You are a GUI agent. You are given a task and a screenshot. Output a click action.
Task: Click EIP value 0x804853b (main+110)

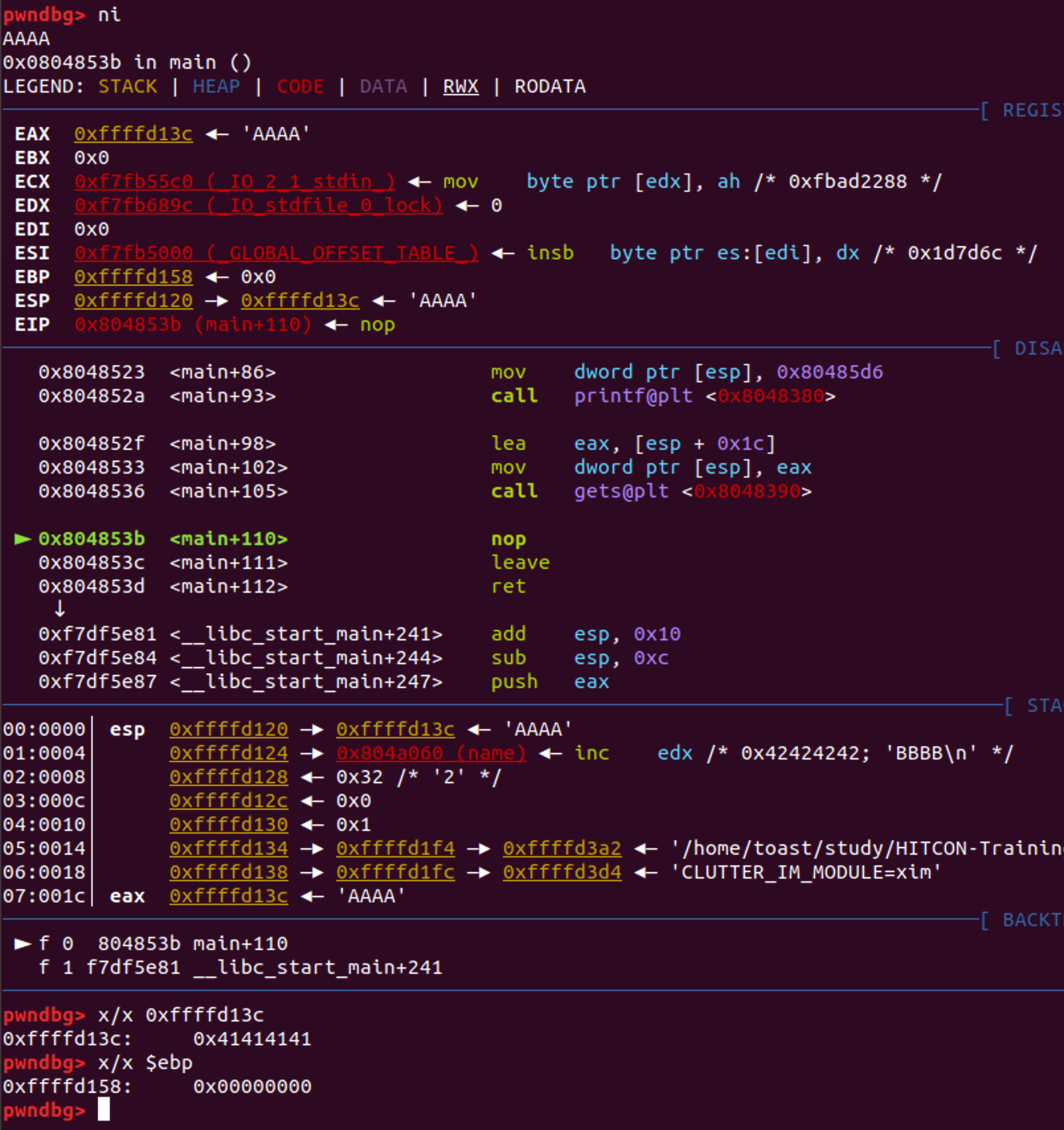pyautogui.click(x=193, y=324)
